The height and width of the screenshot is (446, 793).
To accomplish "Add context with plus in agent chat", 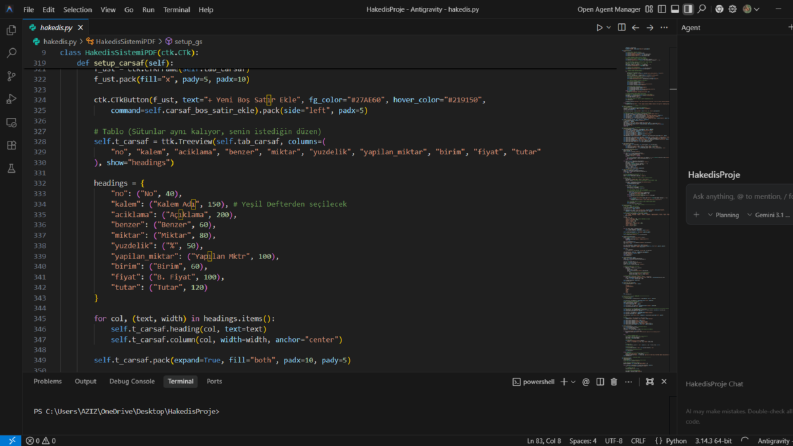I will (696, 215).
